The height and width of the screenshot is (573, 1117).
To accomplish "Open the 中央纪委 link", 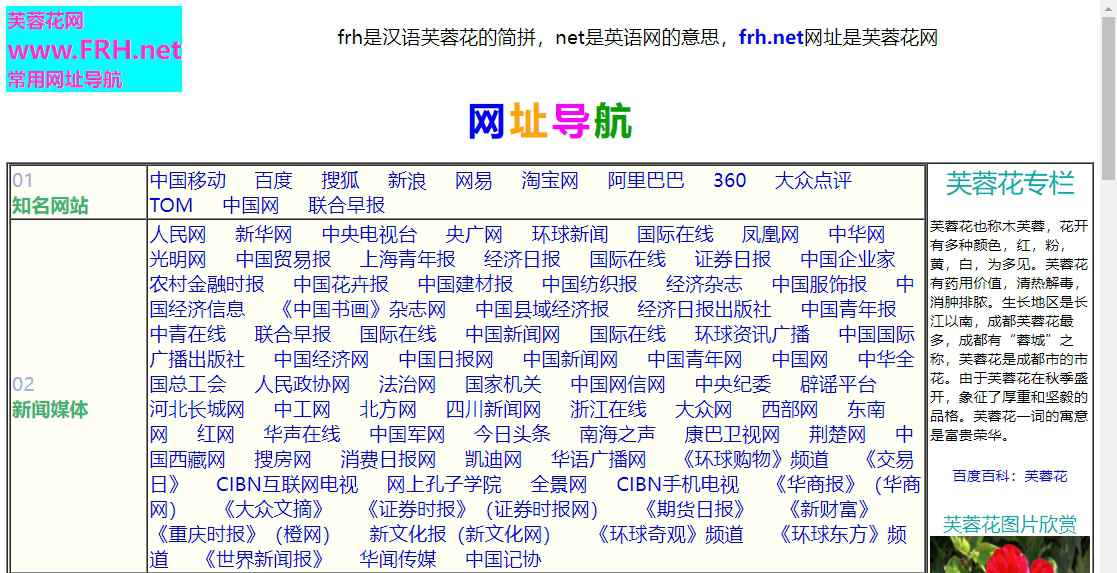I will click(733, 385).
